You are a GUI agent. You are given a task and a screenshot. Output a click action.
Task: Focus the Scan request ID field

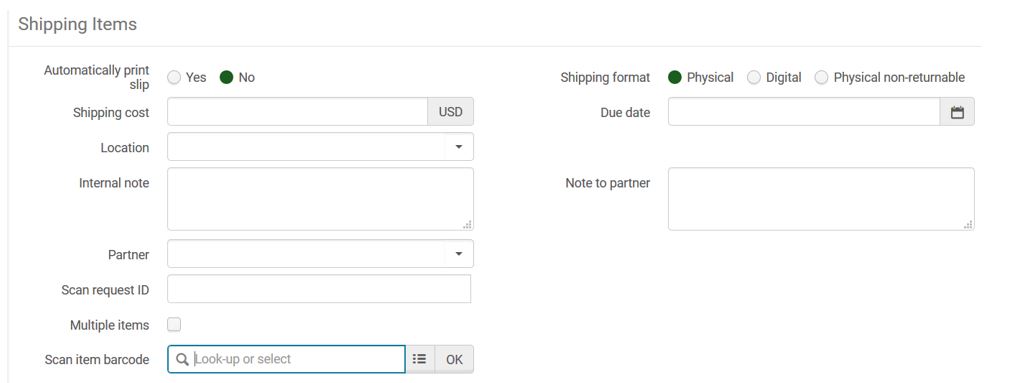319,289
